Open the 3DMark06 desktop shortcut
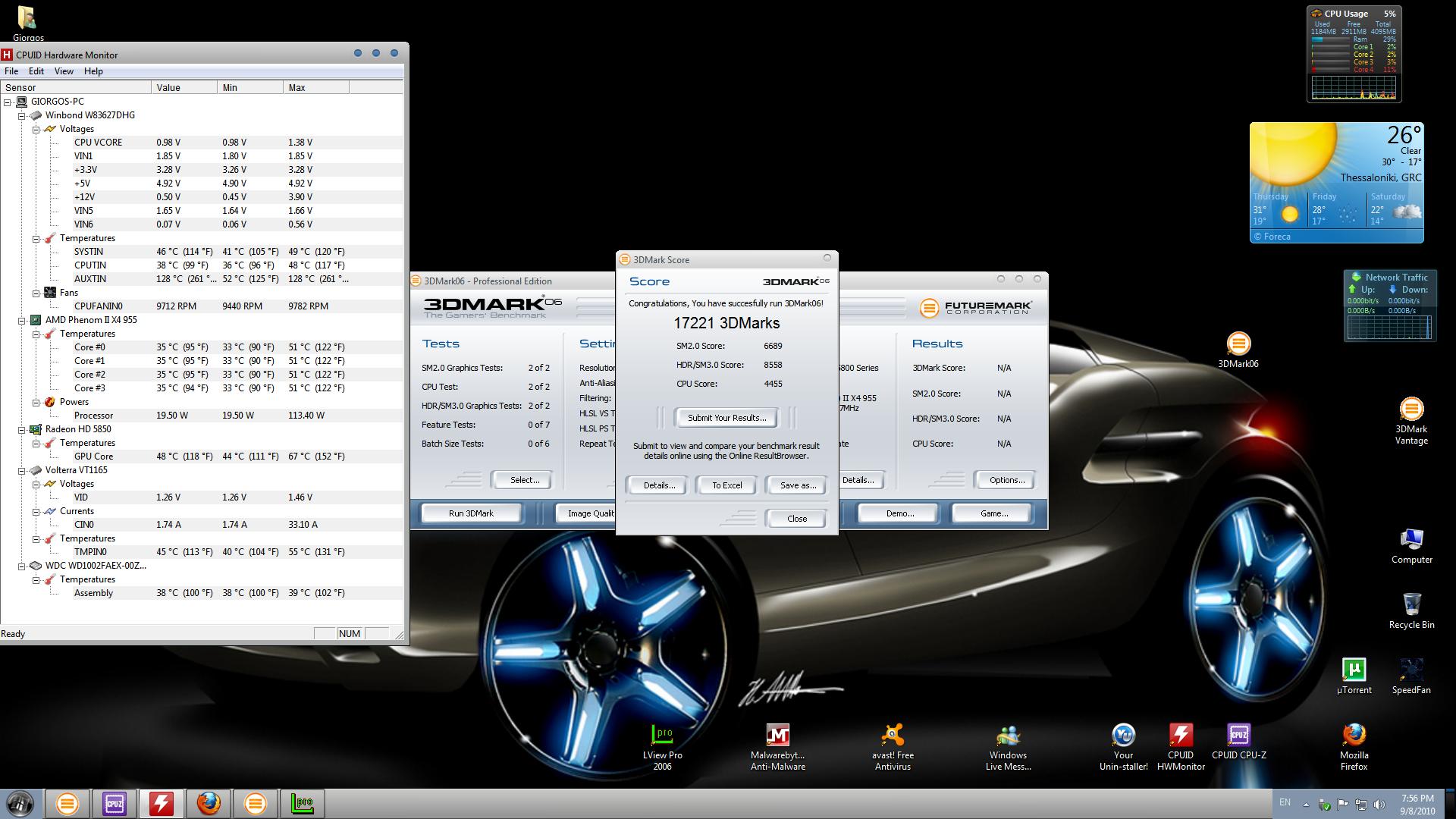The image size is (1456, 819). click(1238, 350)
